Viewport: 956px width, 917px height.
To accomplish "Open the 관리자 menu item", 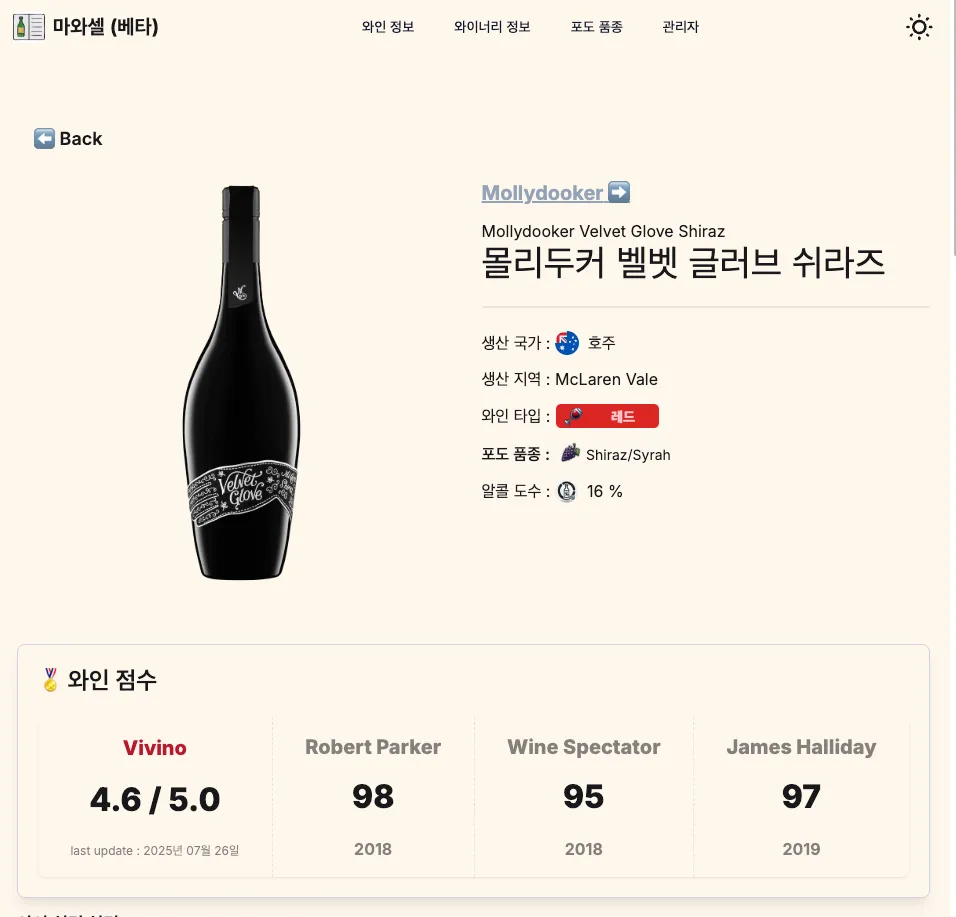I will pyautogui.click(x=680, y=27).
